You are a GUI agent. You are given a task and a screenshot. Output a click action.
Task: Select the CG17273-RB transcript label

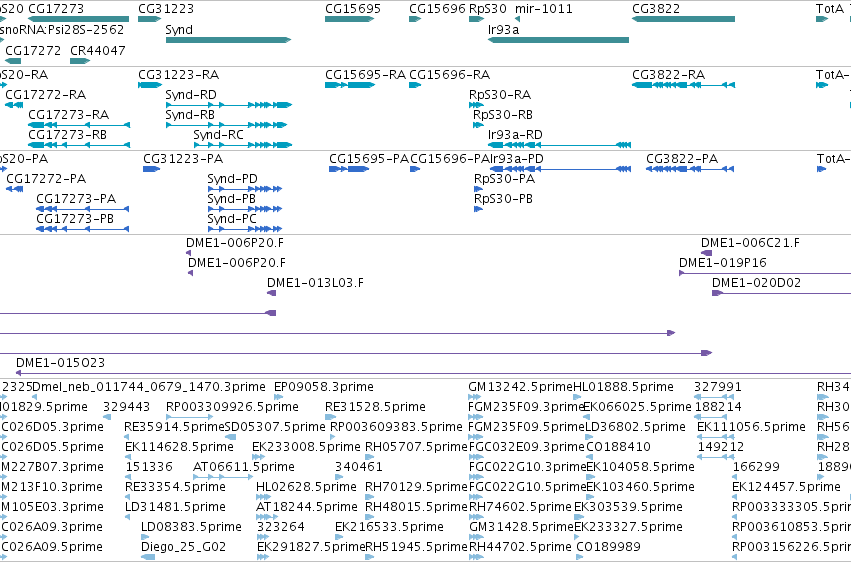point(67,135)
